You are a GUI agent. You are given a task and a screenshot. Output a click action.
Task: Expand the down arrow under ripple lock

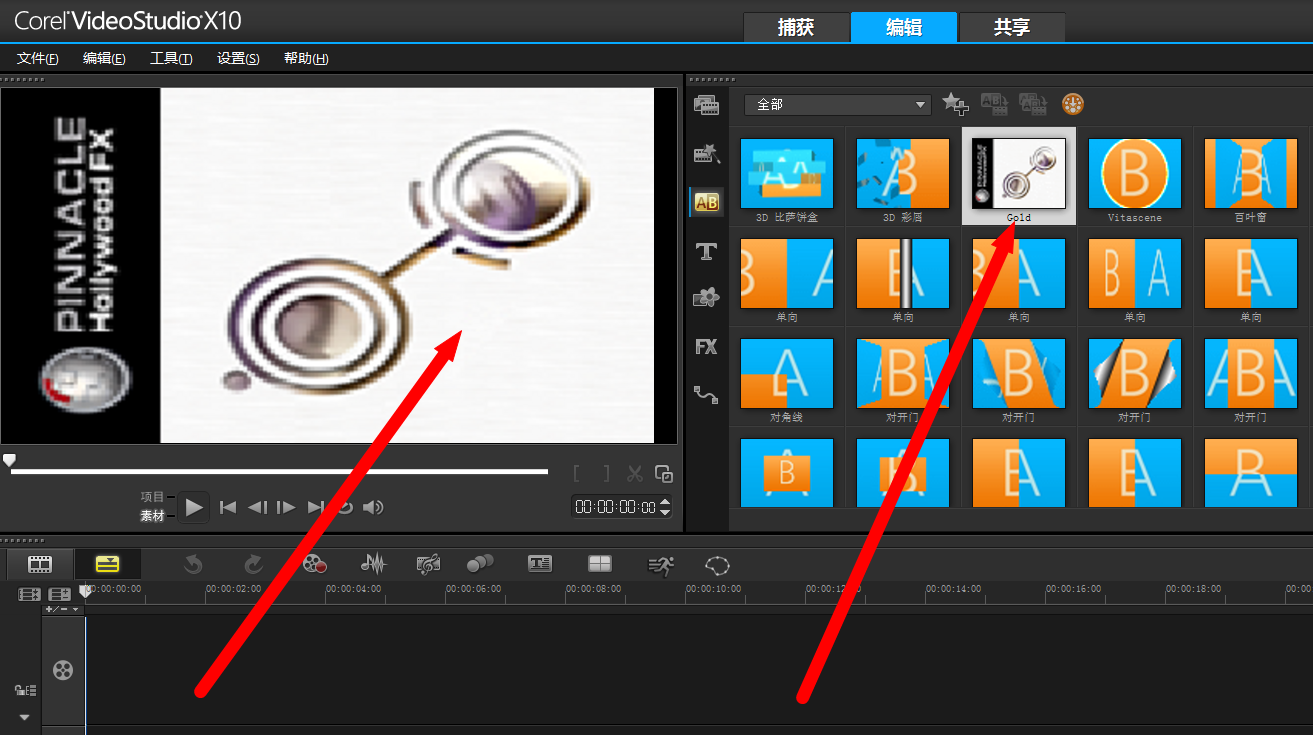(25, 717)
